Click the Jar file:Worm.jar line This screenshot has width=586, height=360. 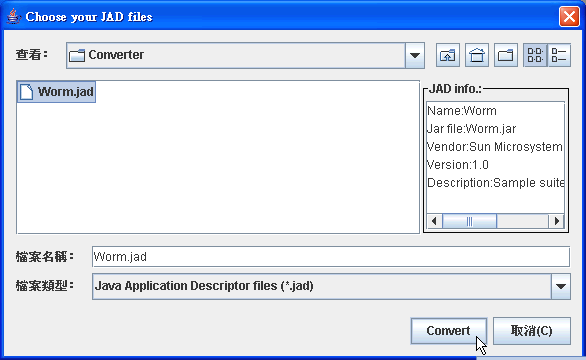[x=471, y=129]
